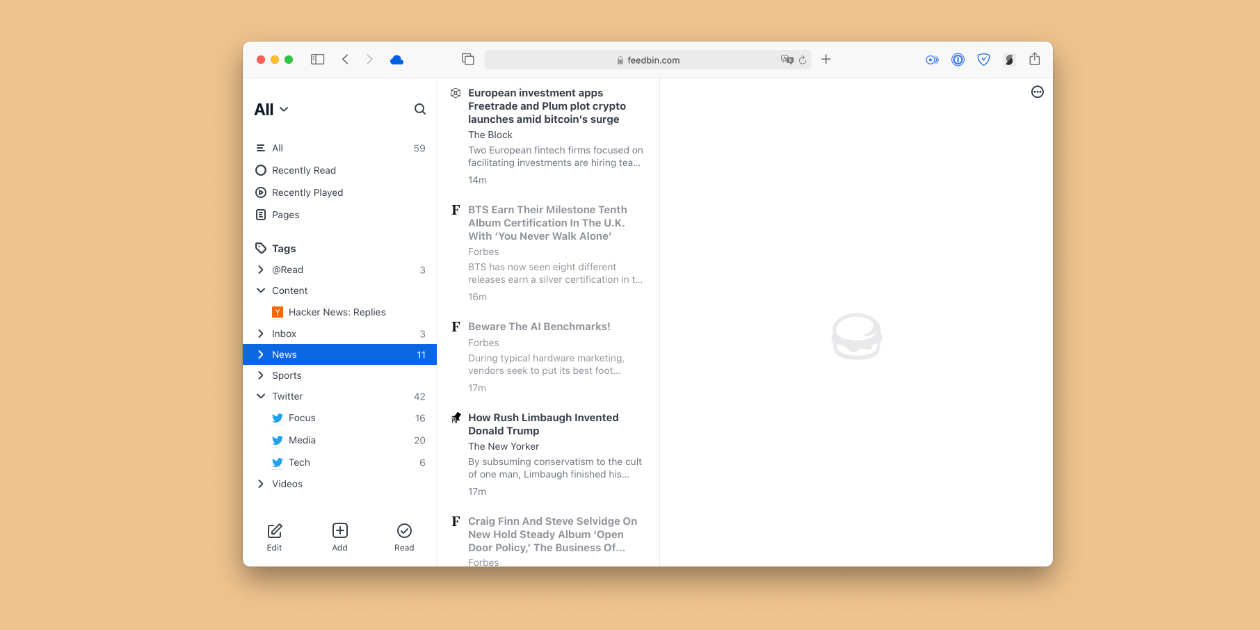Open the Pages section

tap(340, 214)
